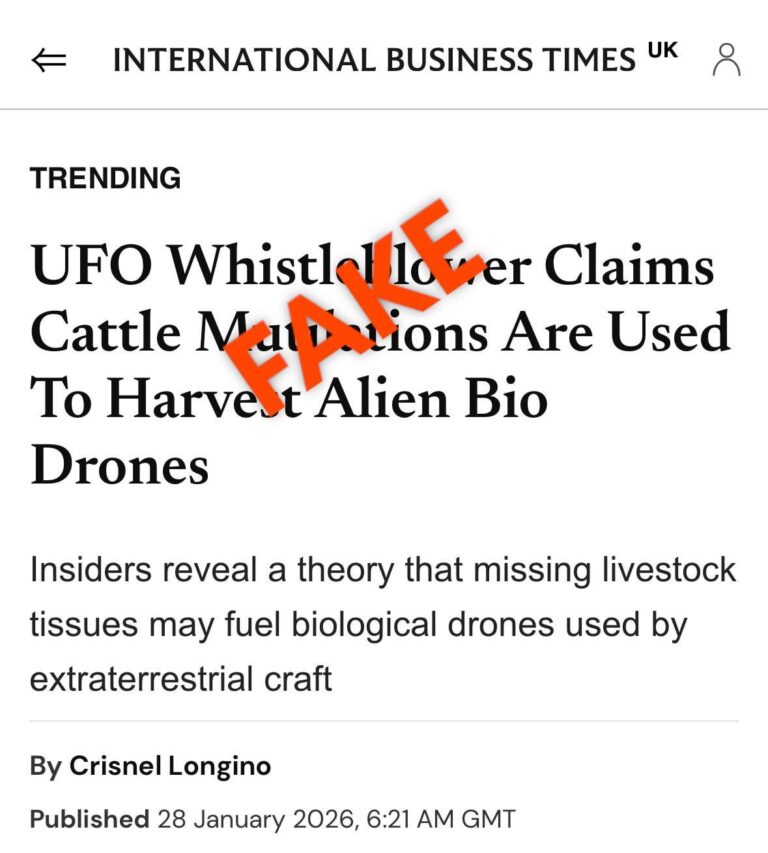Select the UK edition badge

click(661, 47)
